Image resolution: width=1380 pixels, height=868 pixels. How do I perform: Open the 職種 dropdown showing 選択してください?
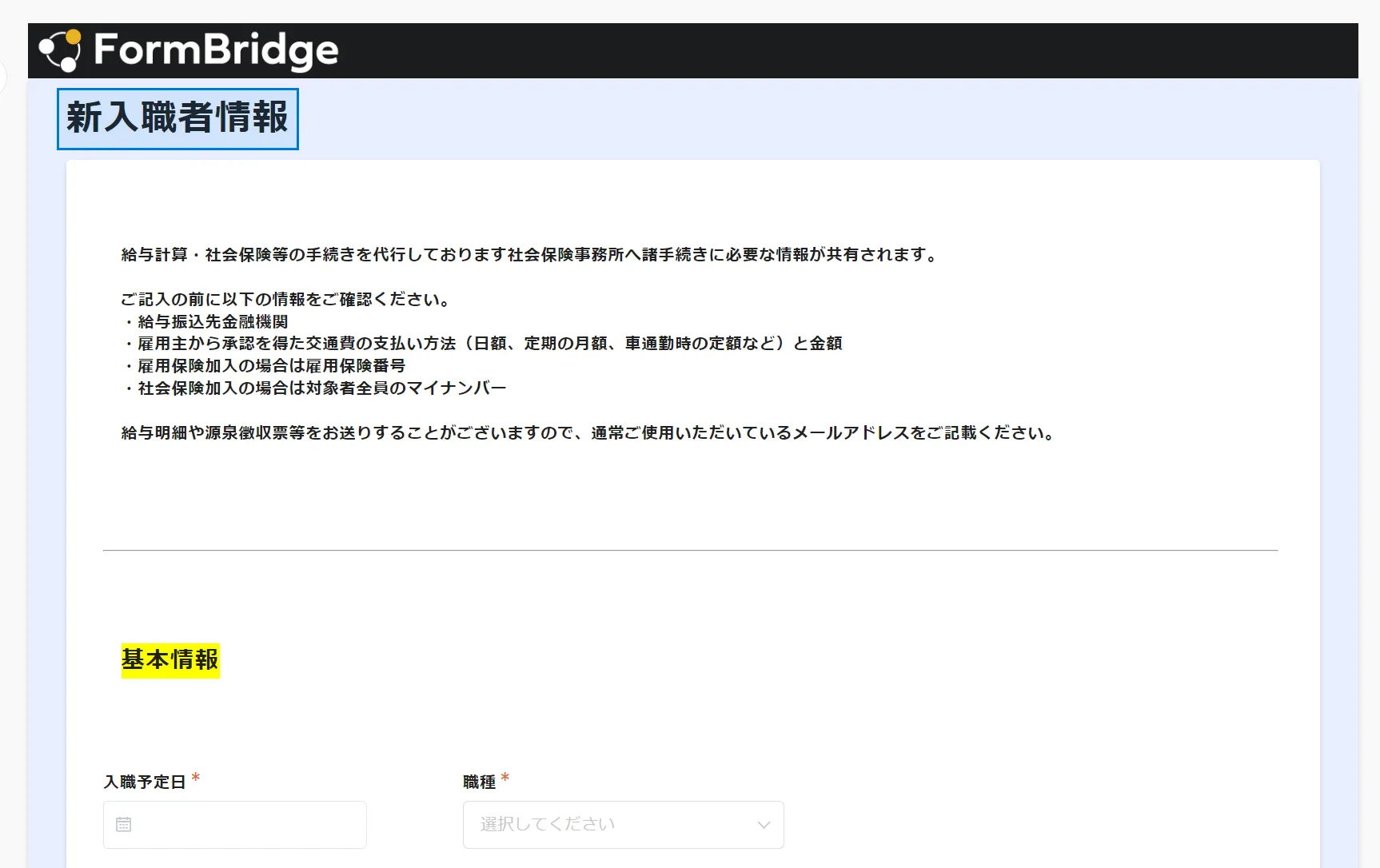pyautogui.click(x=608, y=824)
